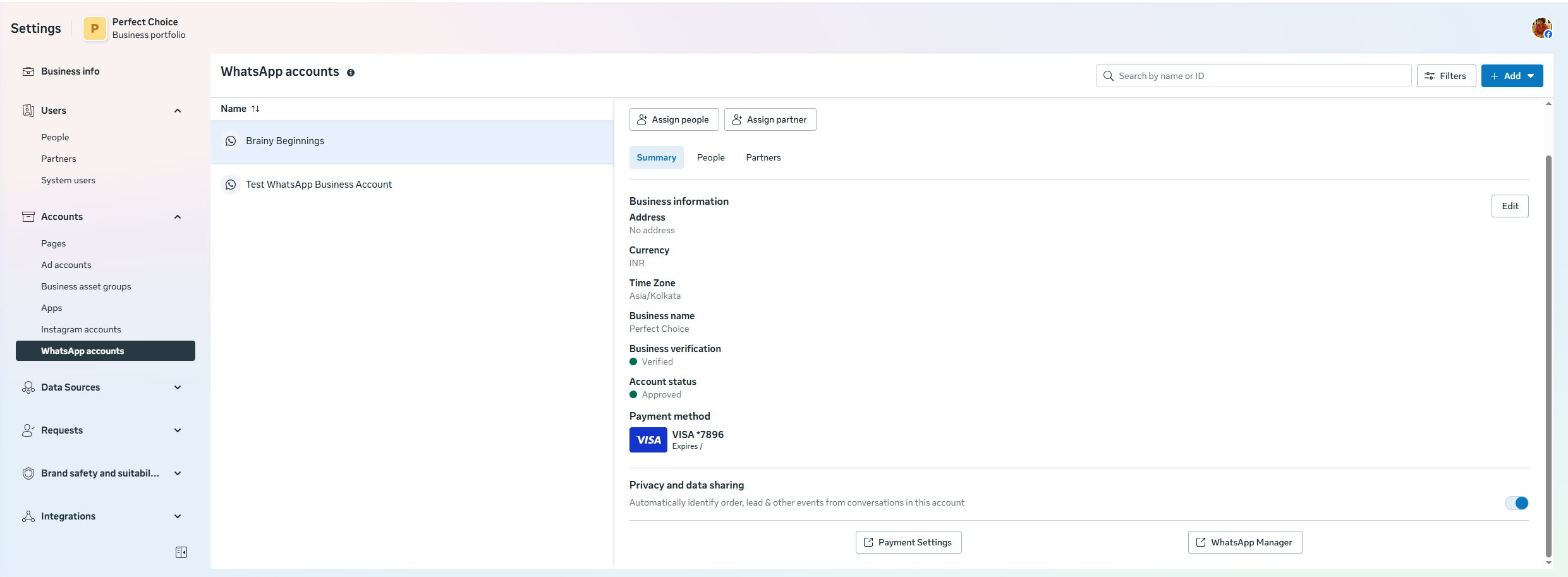Open People under Users in sidebar

pyautogui.click(x=55, y=137)
